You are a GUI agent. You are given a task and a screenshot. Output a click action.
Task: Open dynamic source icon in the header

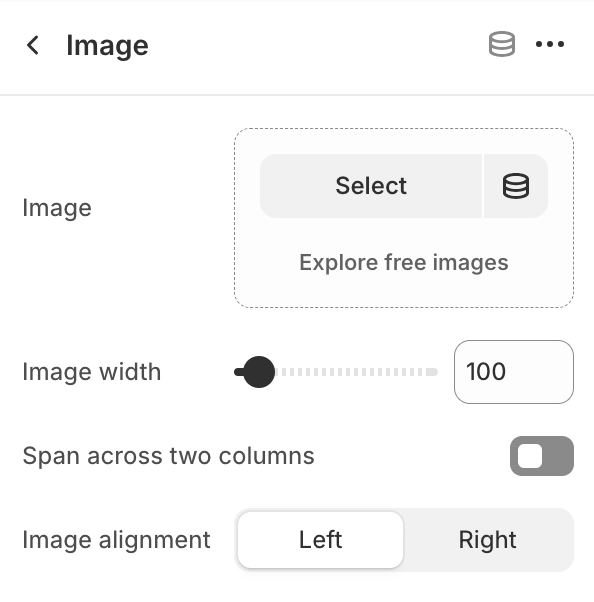point(501,44)
